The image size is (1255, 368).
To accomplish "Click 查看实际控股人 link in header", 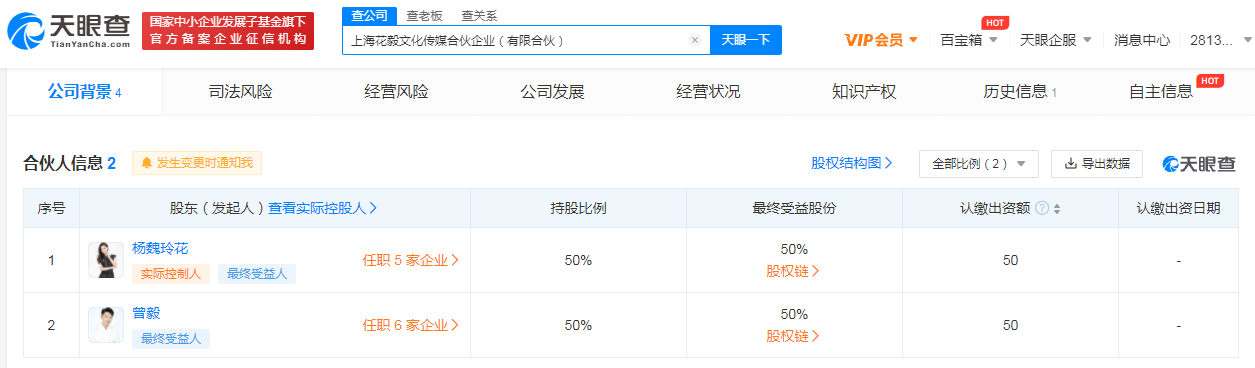I will point(322,209).
